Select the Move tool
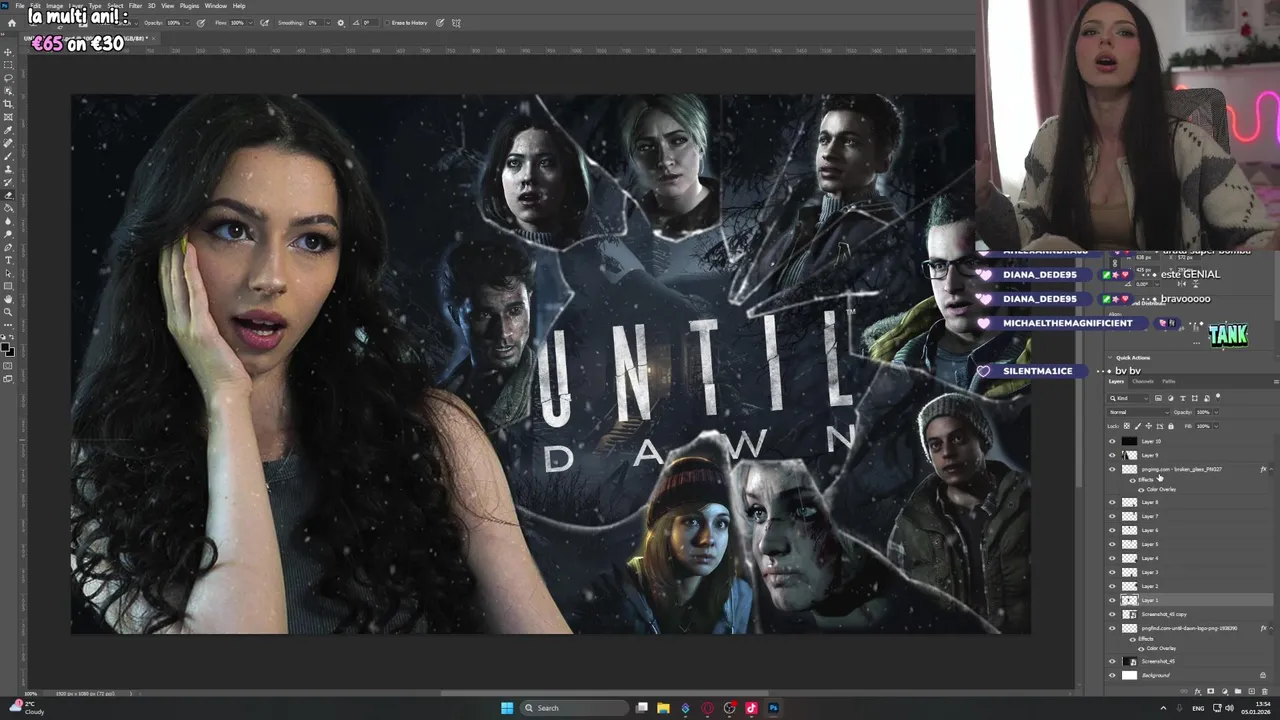1280x720 pixels. tap(9, 52)
